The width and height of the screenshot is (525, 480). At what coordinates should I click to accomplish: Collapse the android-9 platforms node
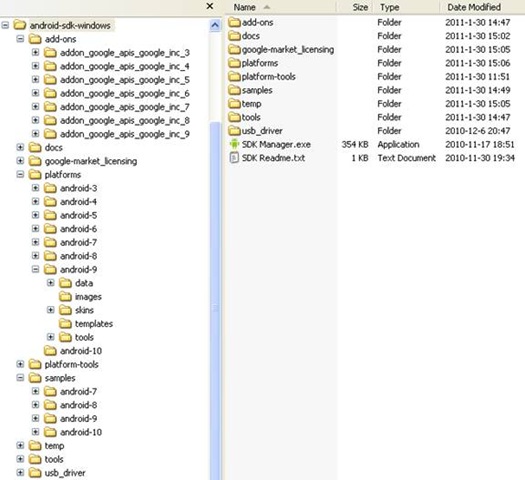pyautogui.click(x=35, y=269)
